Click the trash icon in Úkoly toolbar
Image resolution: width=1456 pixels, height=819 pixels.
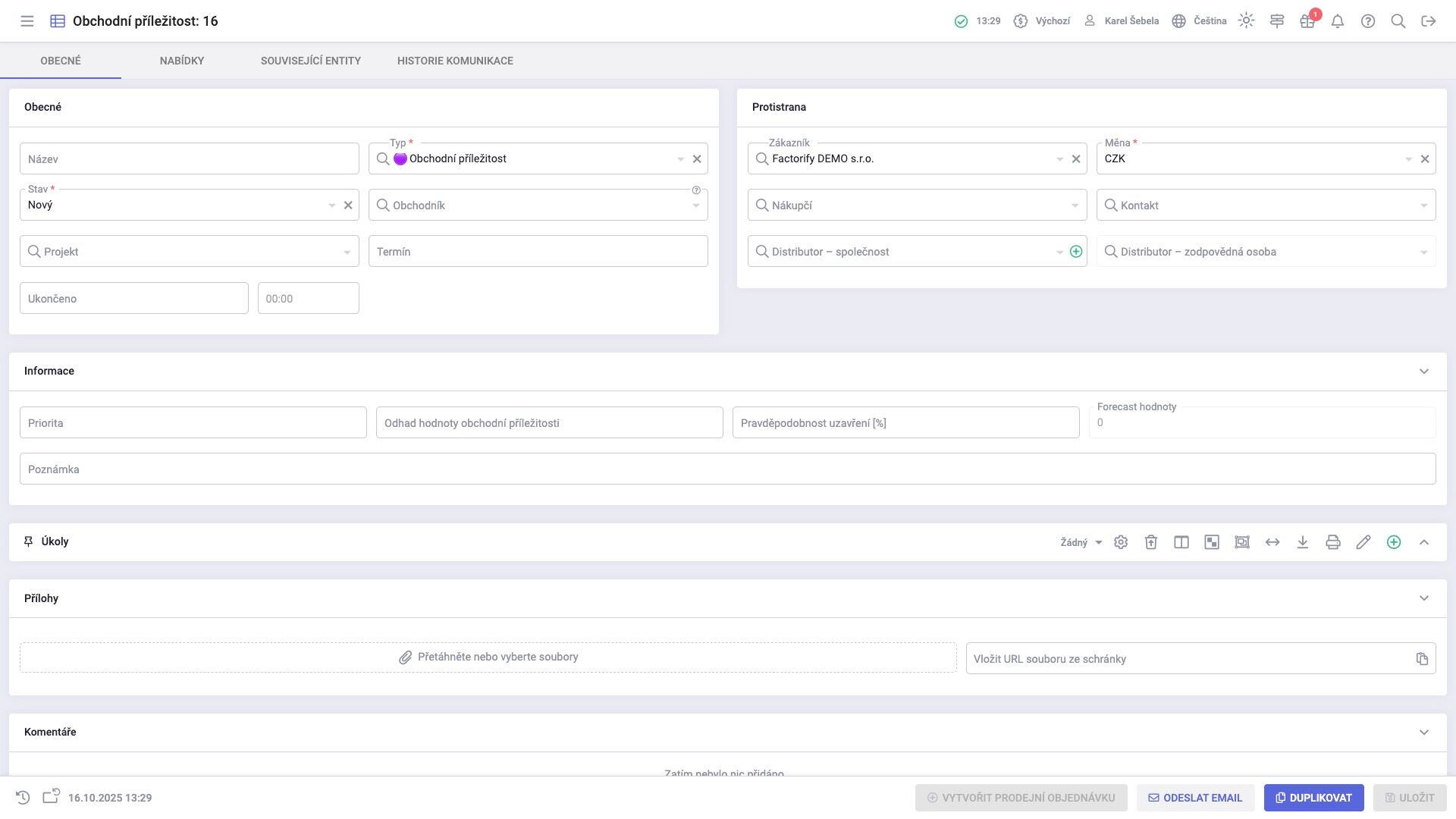(1151, 542)
